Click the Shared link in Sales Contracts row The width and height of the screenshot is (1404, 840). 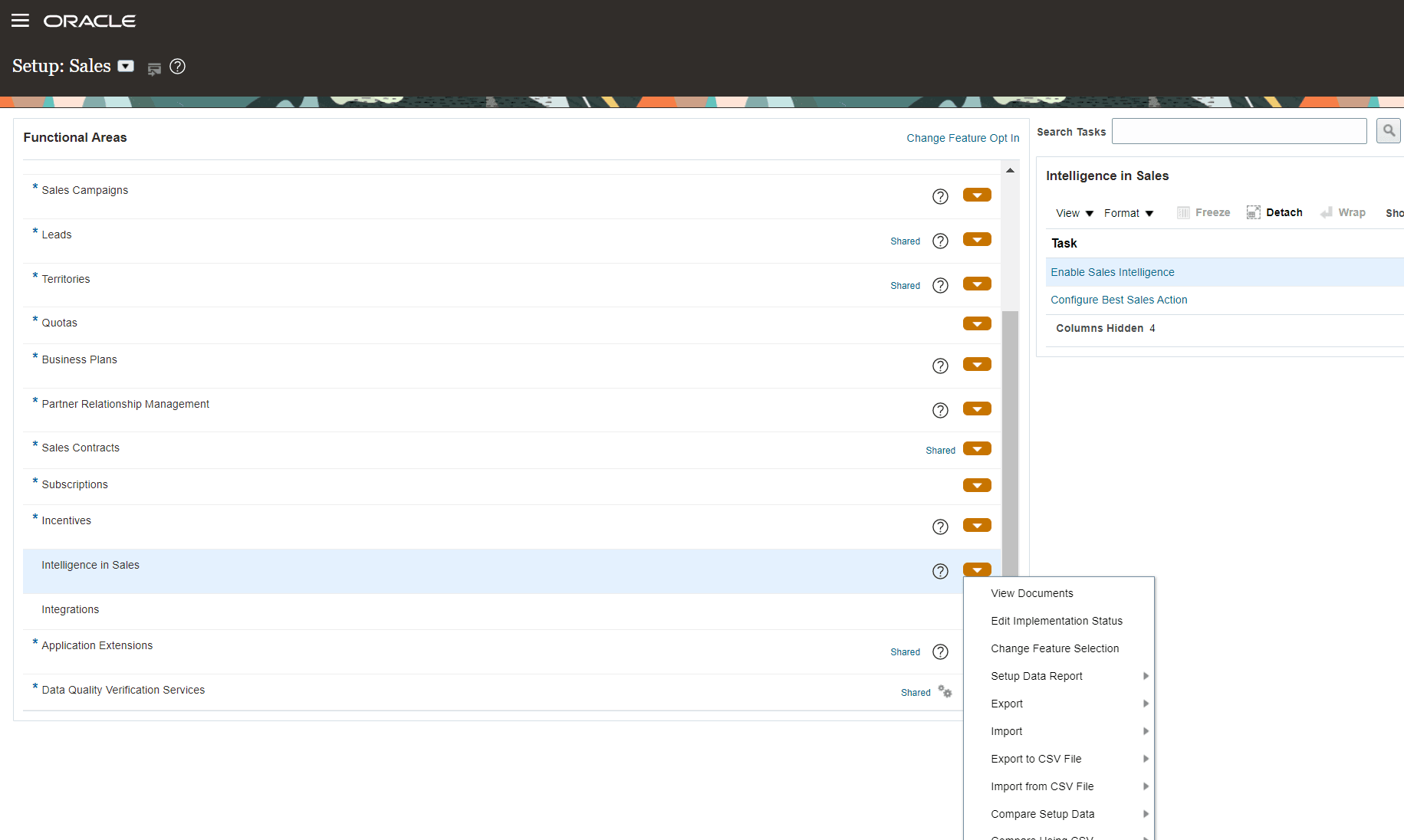pos(940,451)
